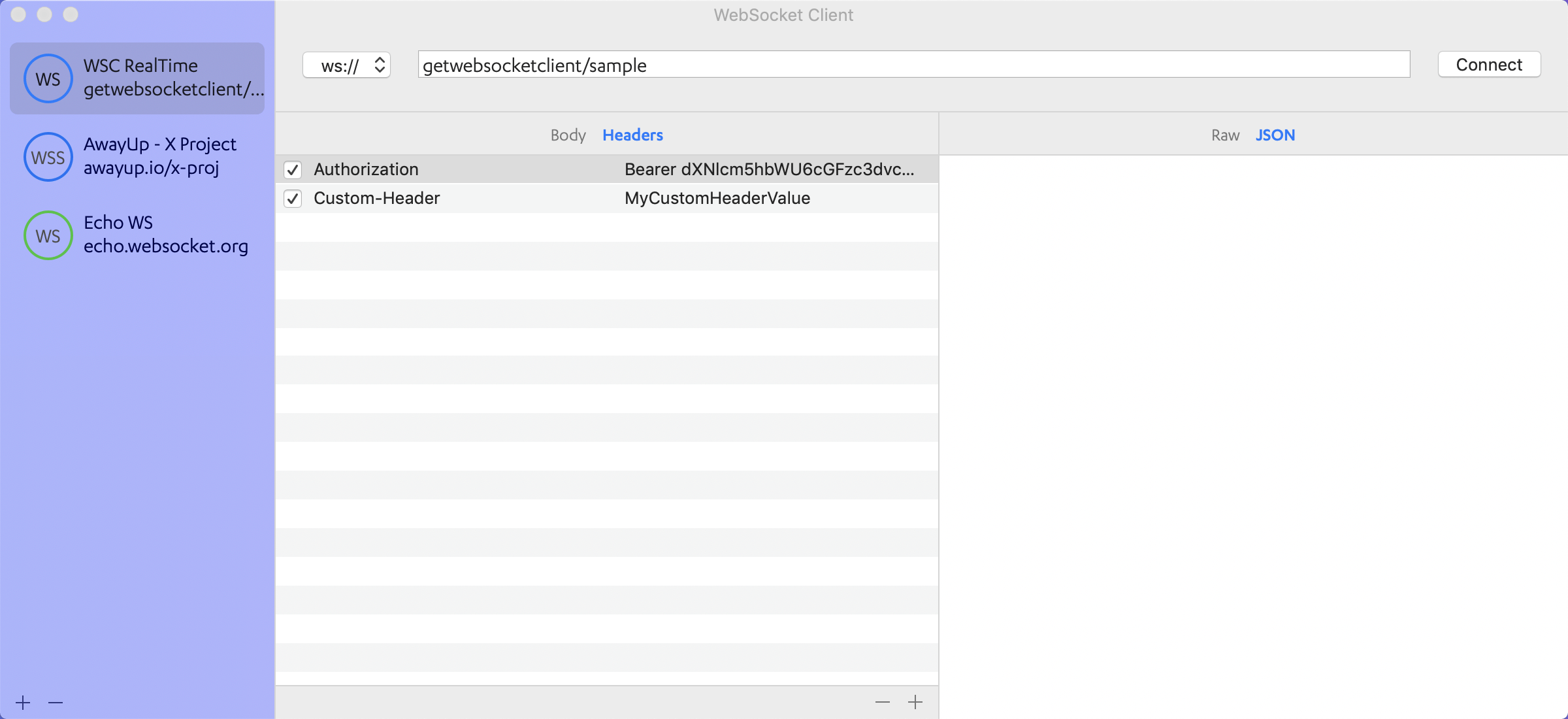
Task: Select the WSC RealTime connection icon
Action: point(47,78)
